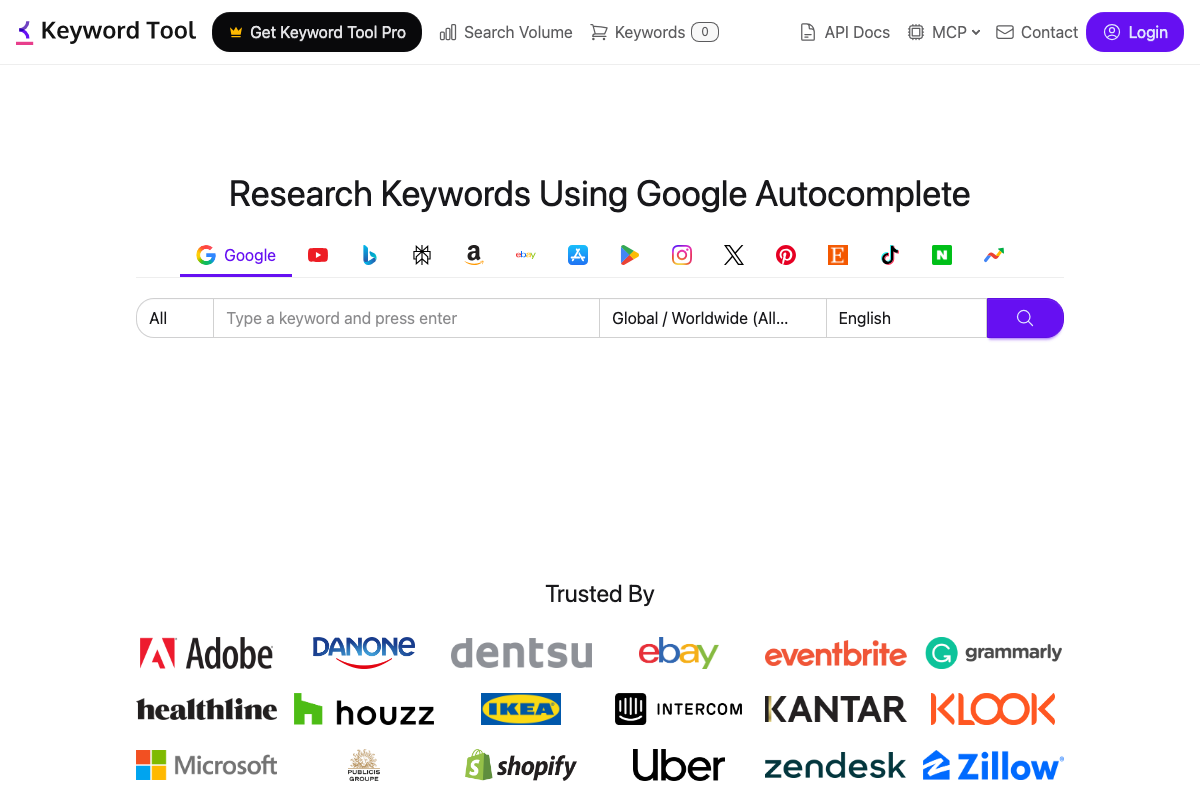Open the eBay tab icon under the heading
Image resolution: width=1200 pixels, height=800 pixels.
pyautogui.click(x=526, y=255)
